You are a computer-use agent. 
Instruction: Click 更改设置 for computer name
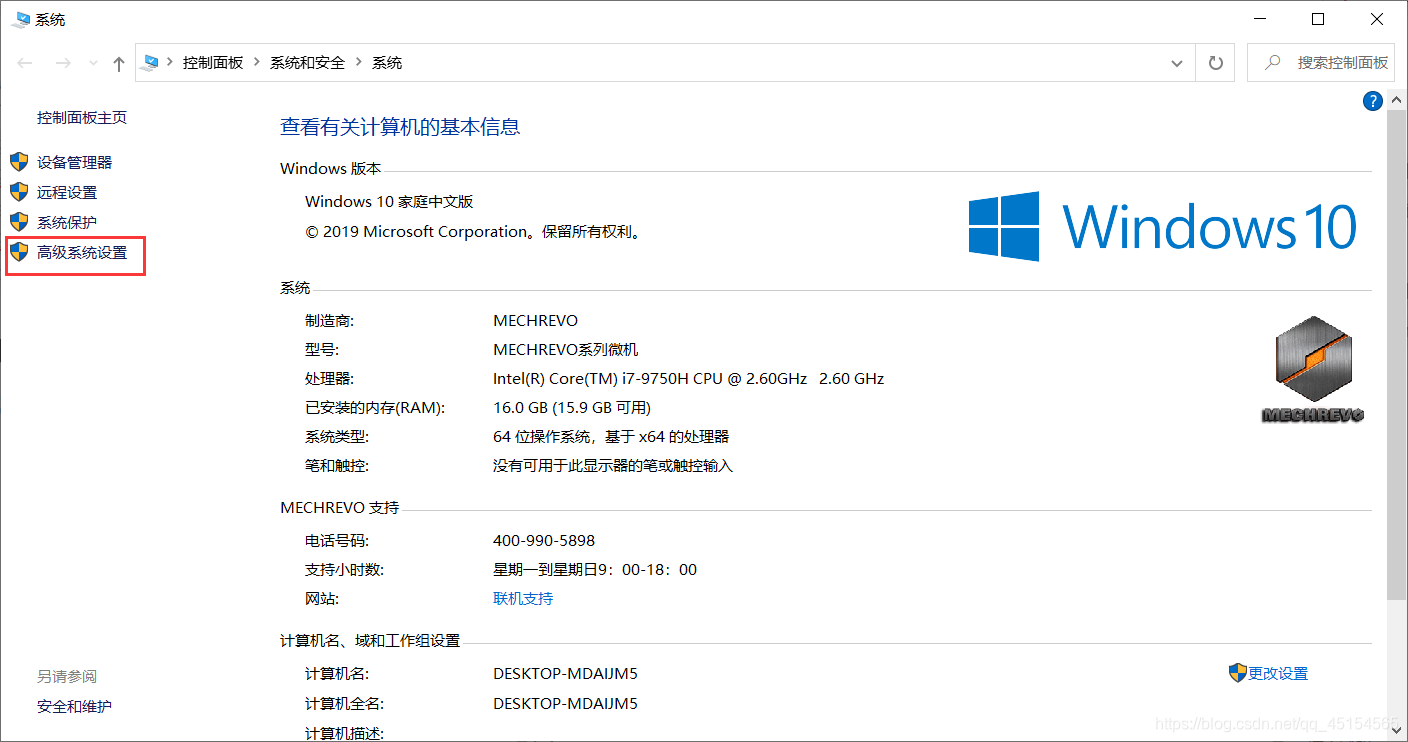[x=1278, y=673]
